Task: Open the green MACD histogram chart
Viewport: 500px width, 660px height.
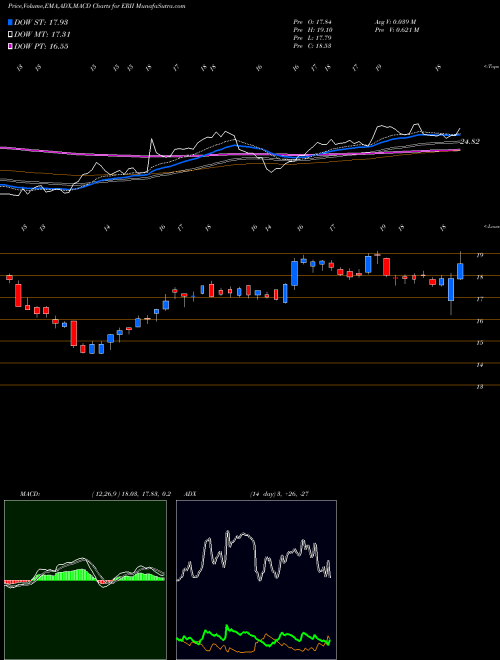Action: (x=85, y=580)
